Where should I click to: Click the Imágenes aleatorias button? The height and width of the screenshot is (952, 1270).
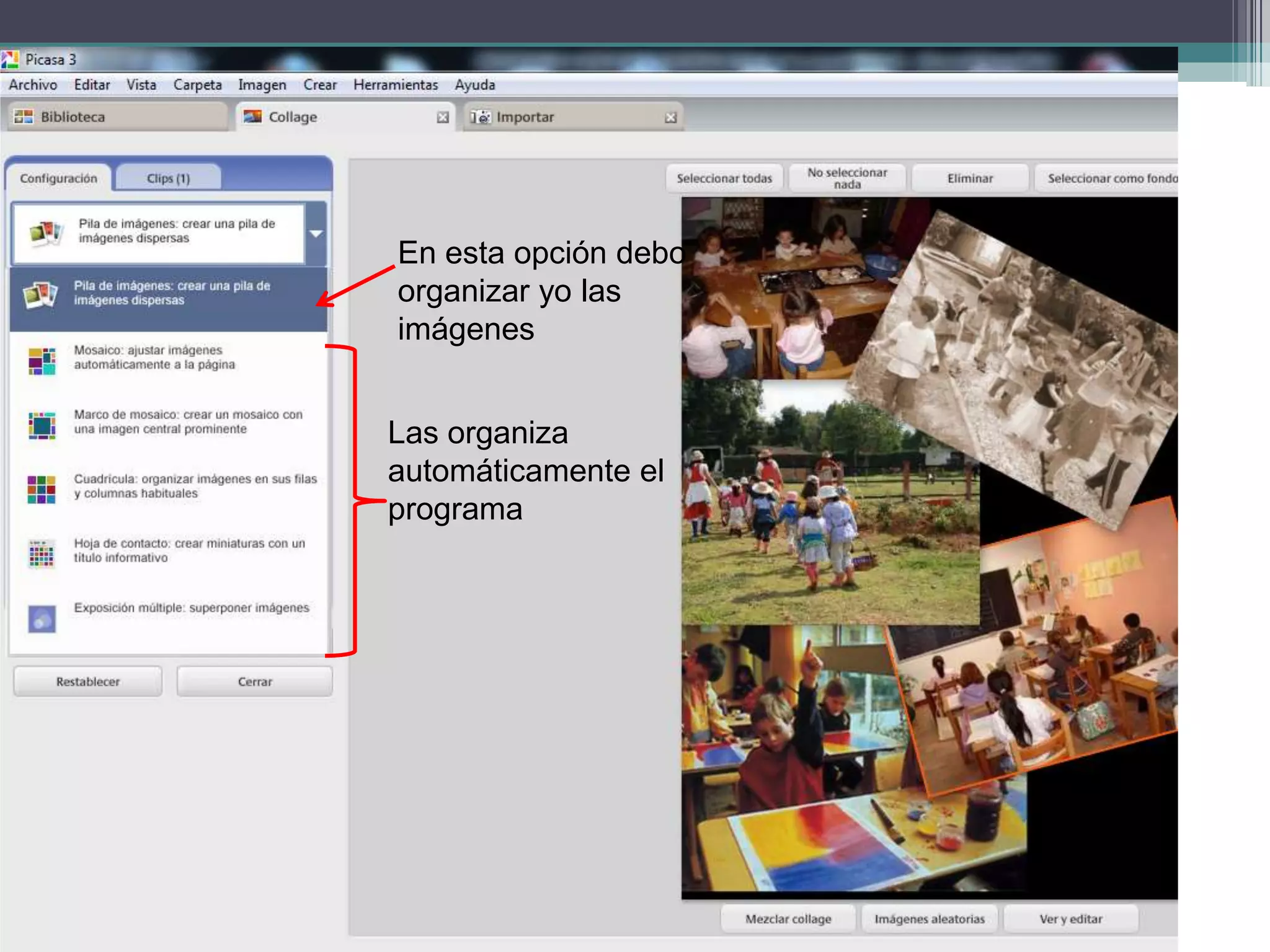tap(930, 919)
